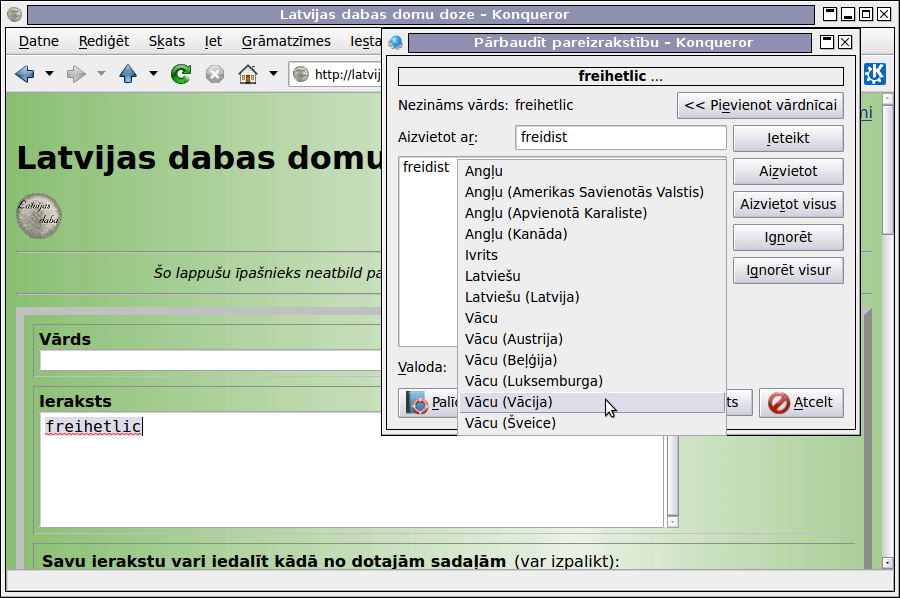Select Vācu (Austrija) language option
Viewport: 900px width, 598px height.
pos(591,339)
